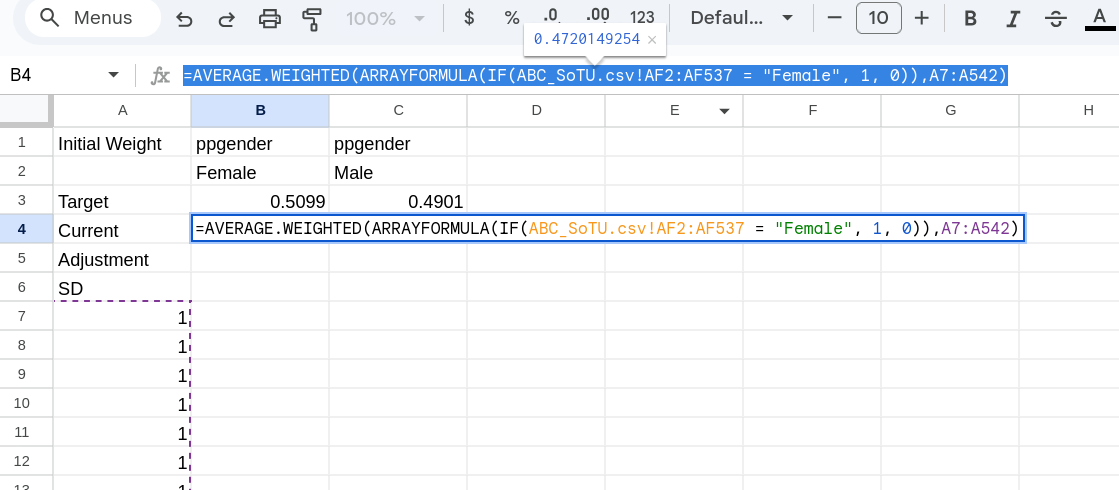
Task: Toggle italic text formatting
Action: [1013, 18]
